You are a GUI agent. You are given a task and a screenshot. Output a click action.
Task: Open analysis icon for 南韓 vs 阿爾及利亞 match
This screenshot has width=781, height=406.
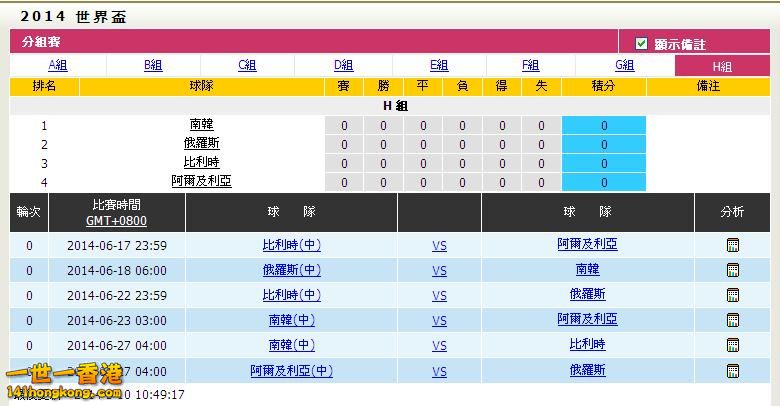pyautogui.click(x=733, y=320)
